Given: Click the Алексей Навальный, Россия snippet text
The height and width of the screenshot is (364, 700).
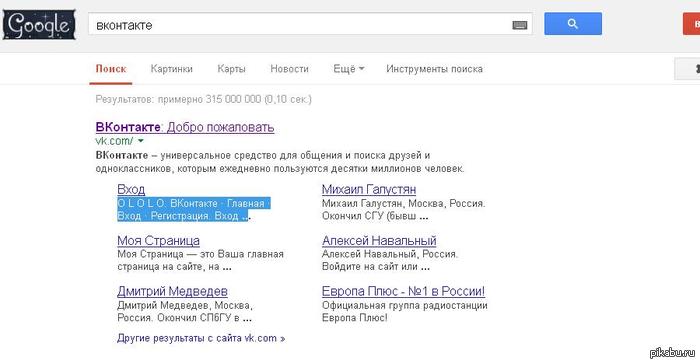Looking at the screenshot, I should pos(390,260).
